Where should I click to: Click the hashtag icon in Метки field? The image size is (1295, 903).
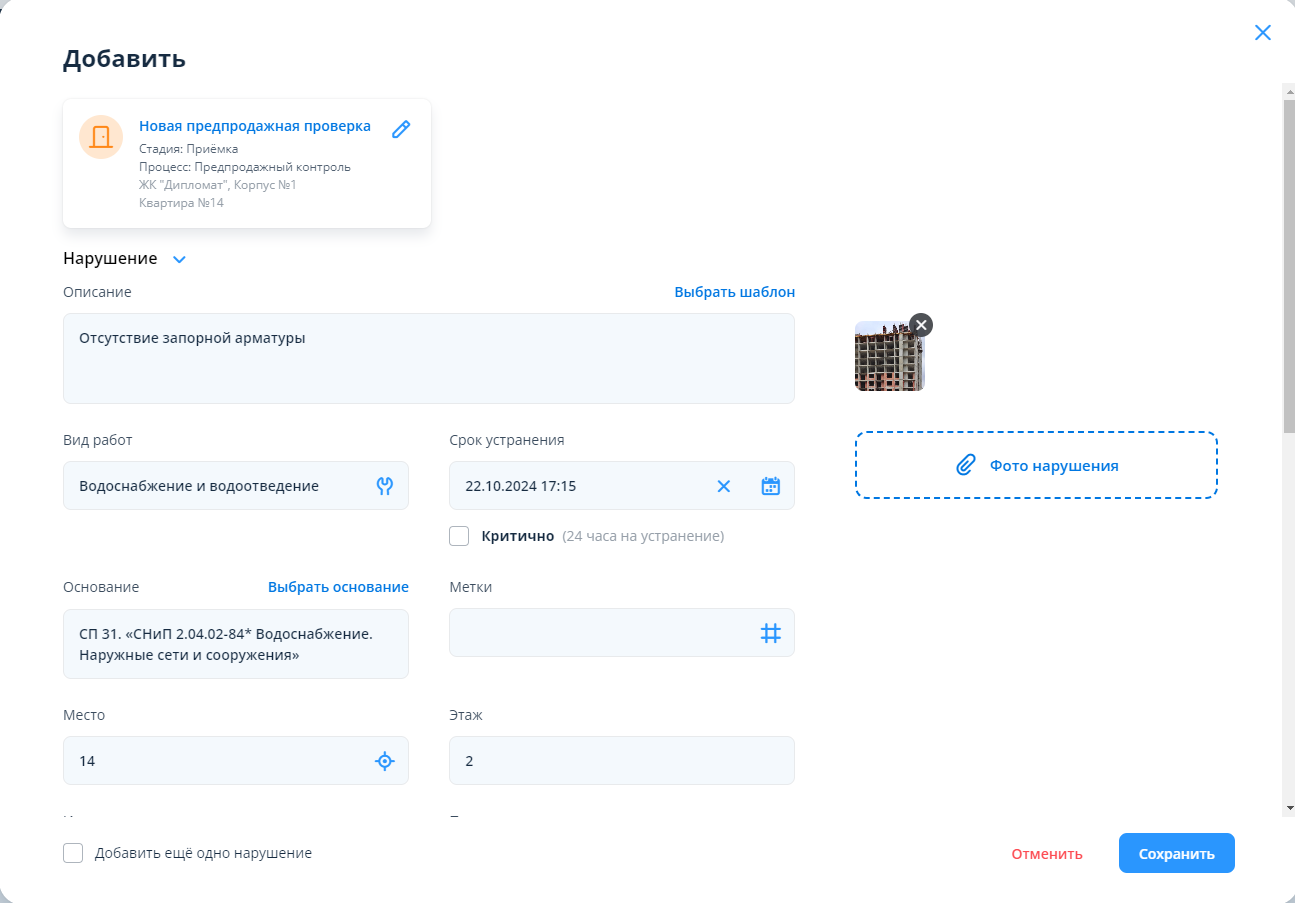tap(770, 633)
